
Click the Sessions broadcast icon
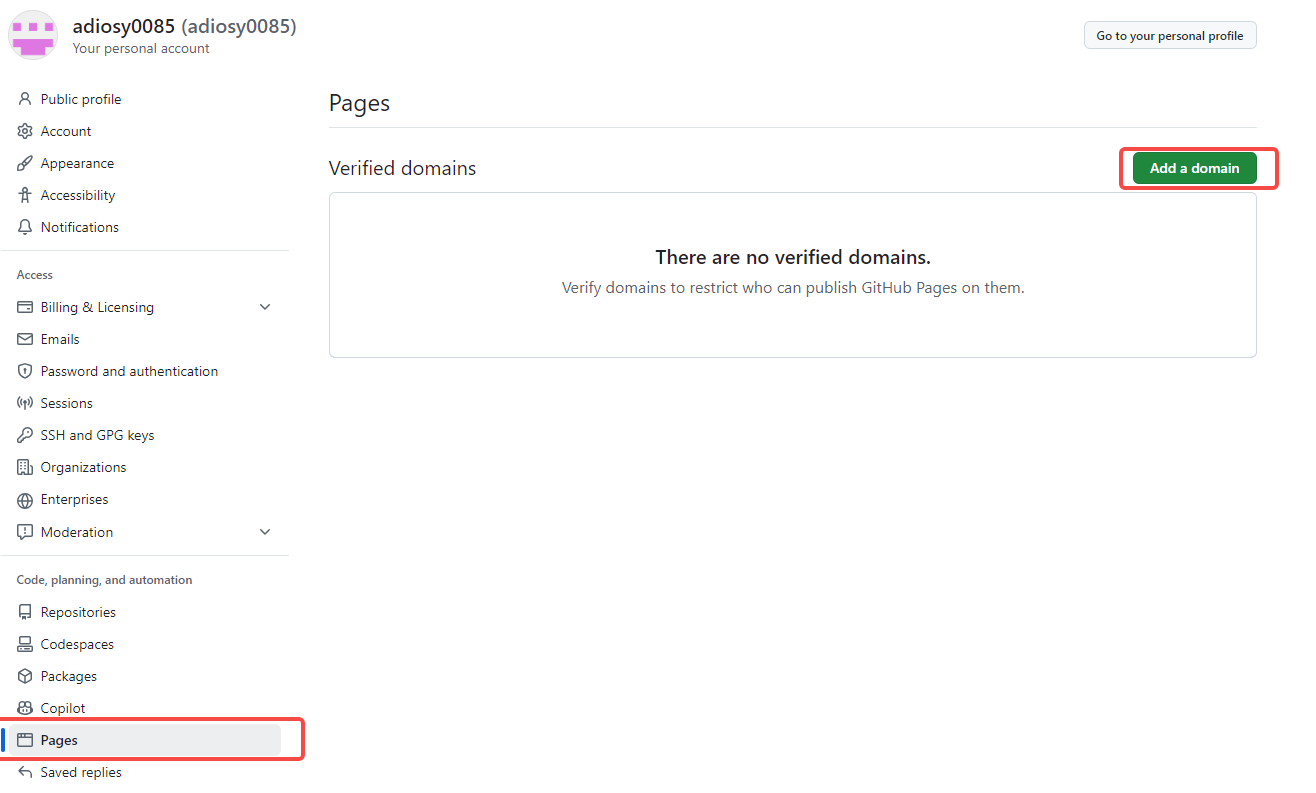(x=25, y=403)
